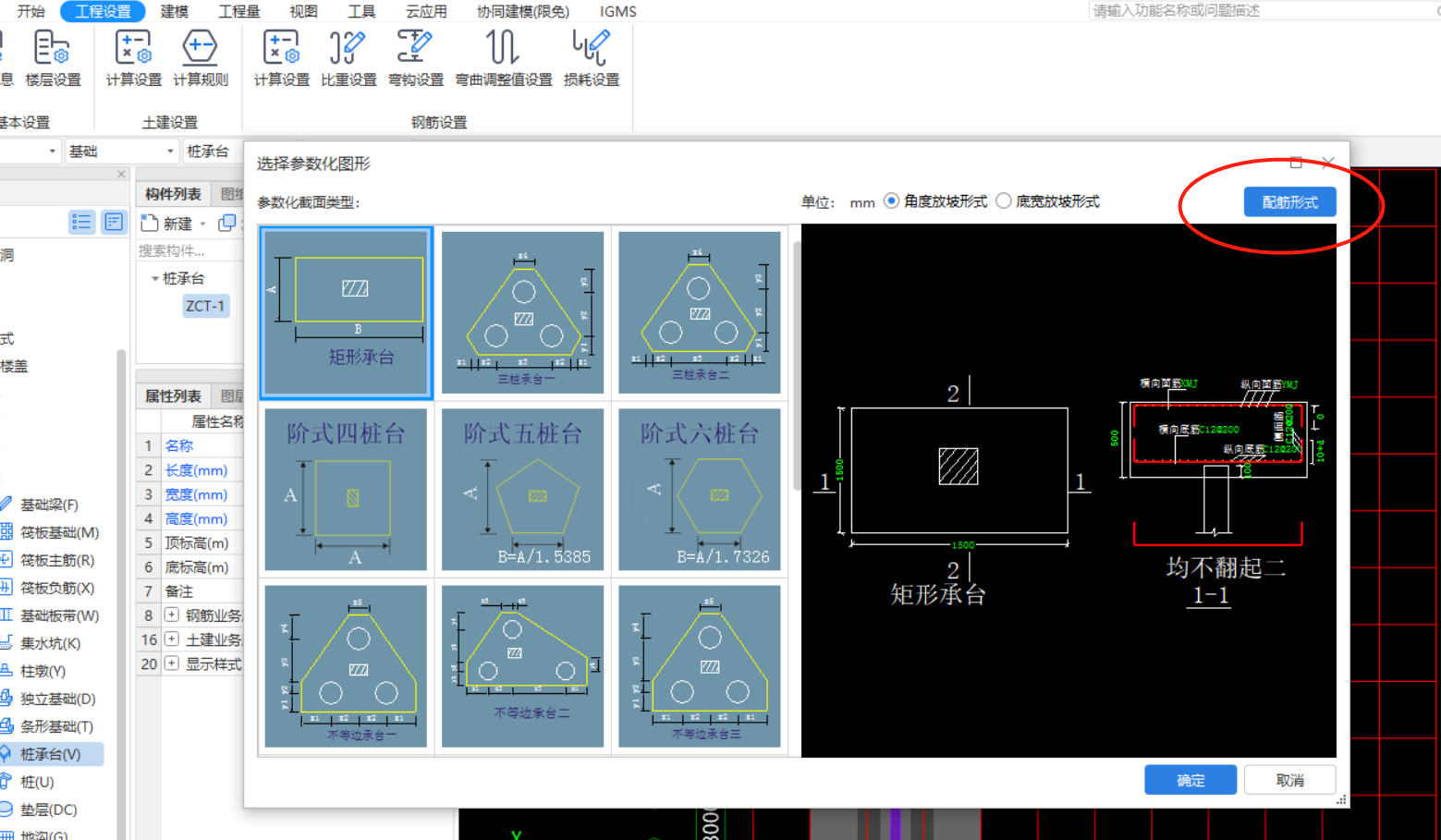Screen dimensions: 1441x840
Task: Click the 新建 new component icon
Action: (150, 223)
